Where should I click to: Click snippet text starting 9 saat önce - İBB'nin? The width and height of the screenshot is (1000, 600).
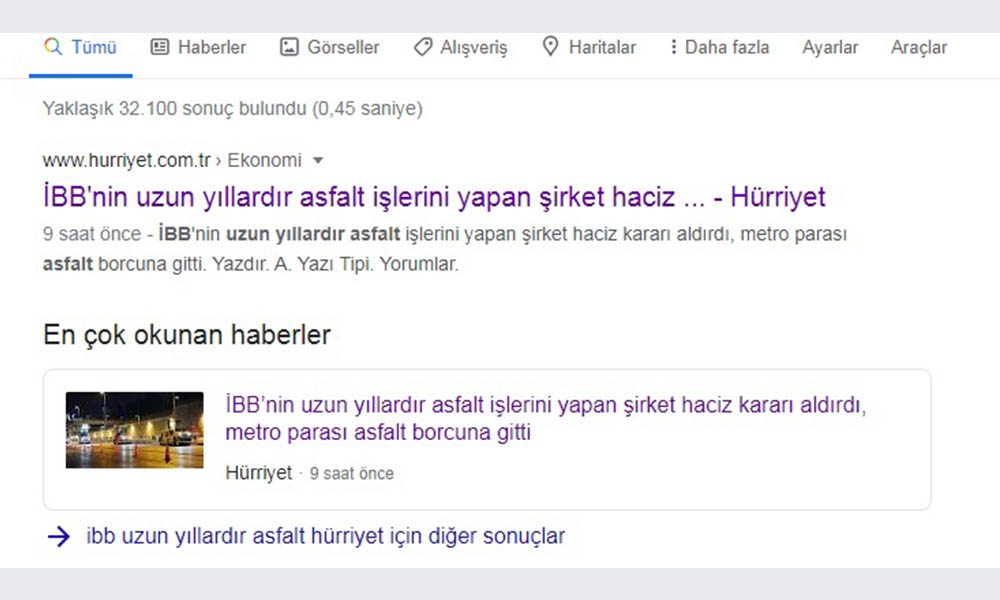[445, 249]
